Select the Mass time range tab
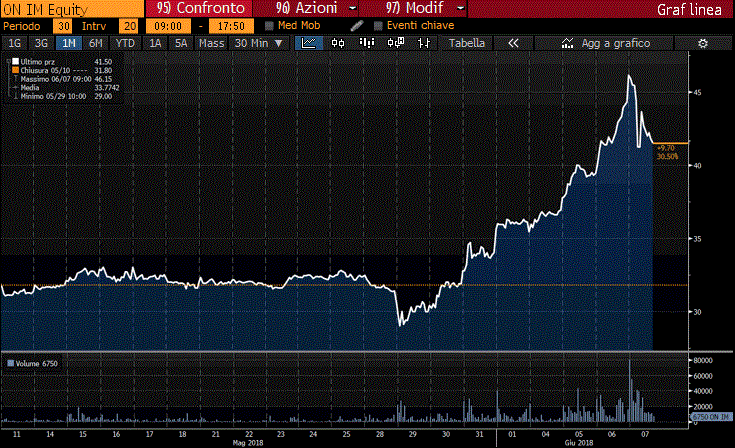The height and width of the screenshot is (448, 735). (211, 43)
